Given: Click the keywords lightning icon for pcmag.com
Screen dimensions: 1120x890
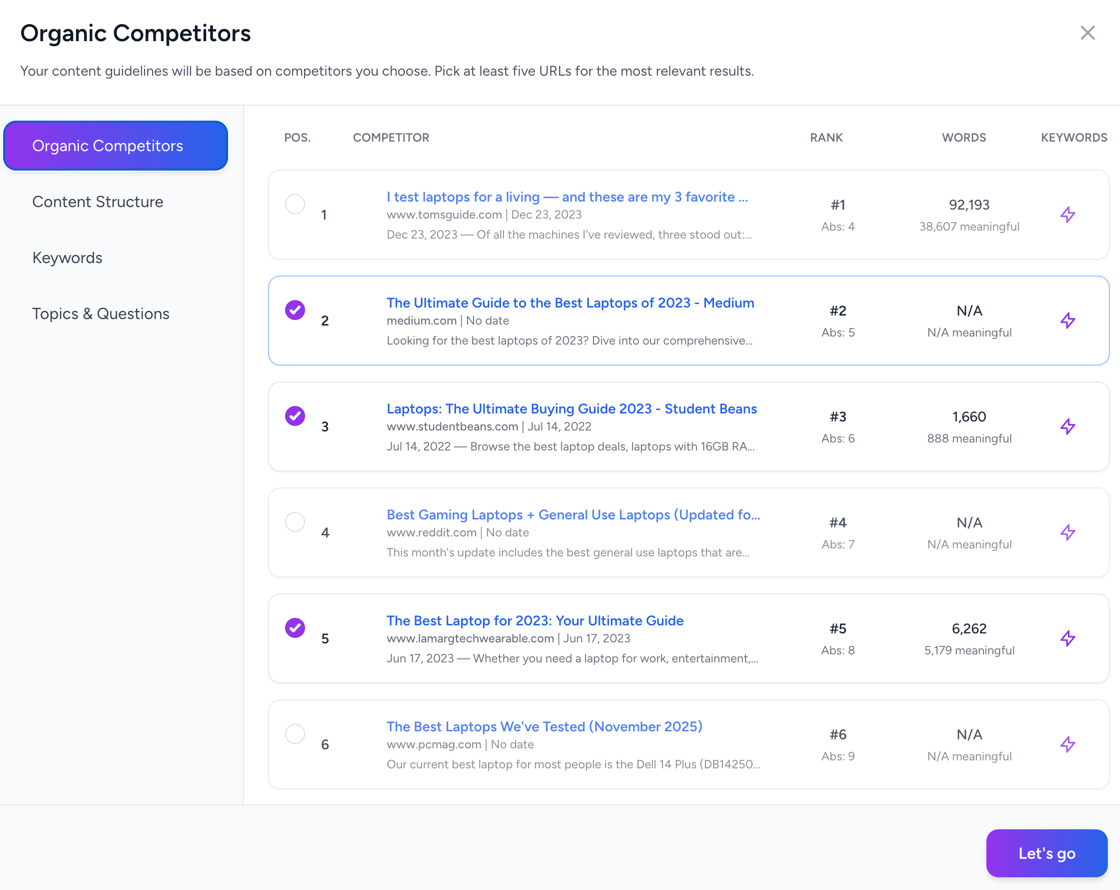Looking at the screenshot, I should (x=1068, y=745).
